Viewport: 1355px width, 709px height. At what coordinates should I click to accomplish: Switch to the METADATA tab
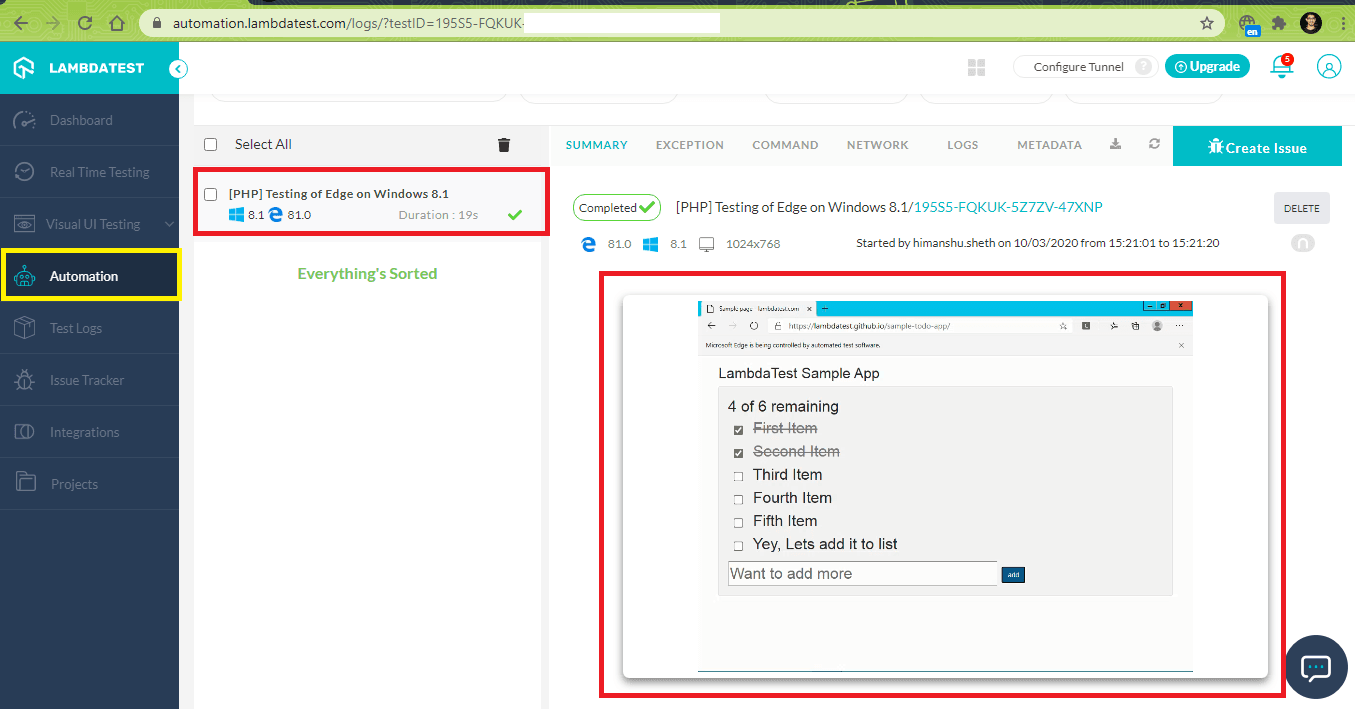[x=1049, y=145]
